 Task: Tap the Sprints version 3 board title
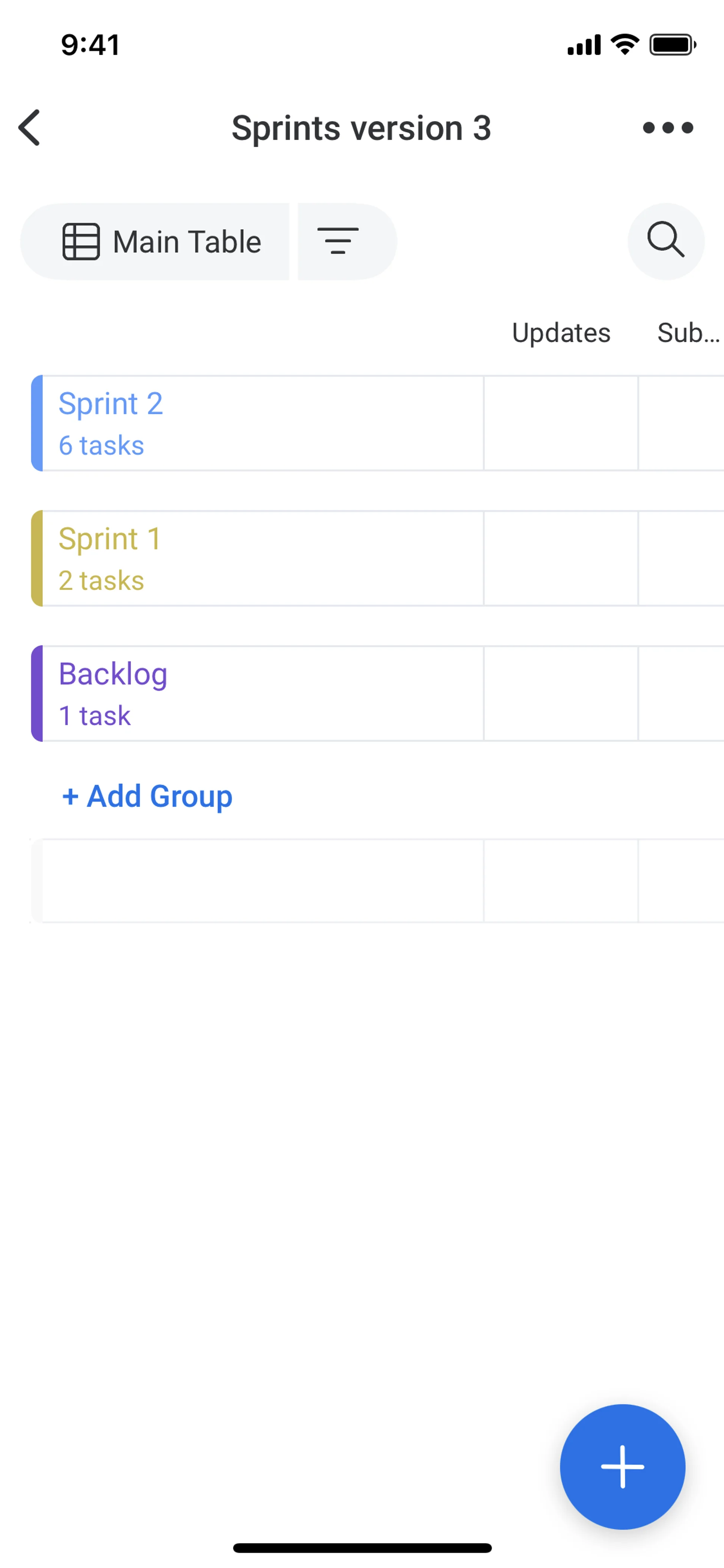pos(361,128)
